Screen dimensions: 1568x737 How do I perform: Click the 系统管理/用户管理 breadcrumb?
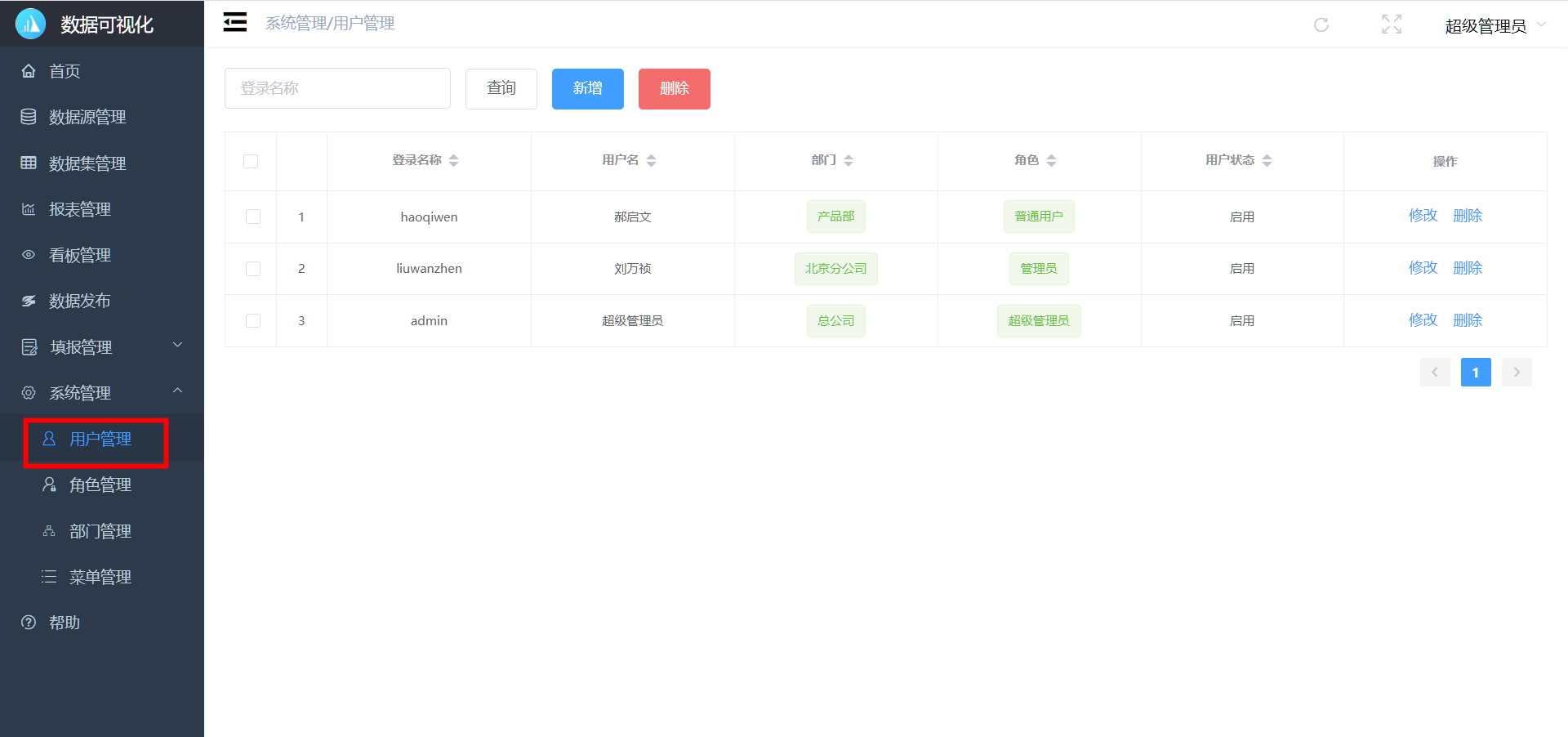click(x=330, y=24)
